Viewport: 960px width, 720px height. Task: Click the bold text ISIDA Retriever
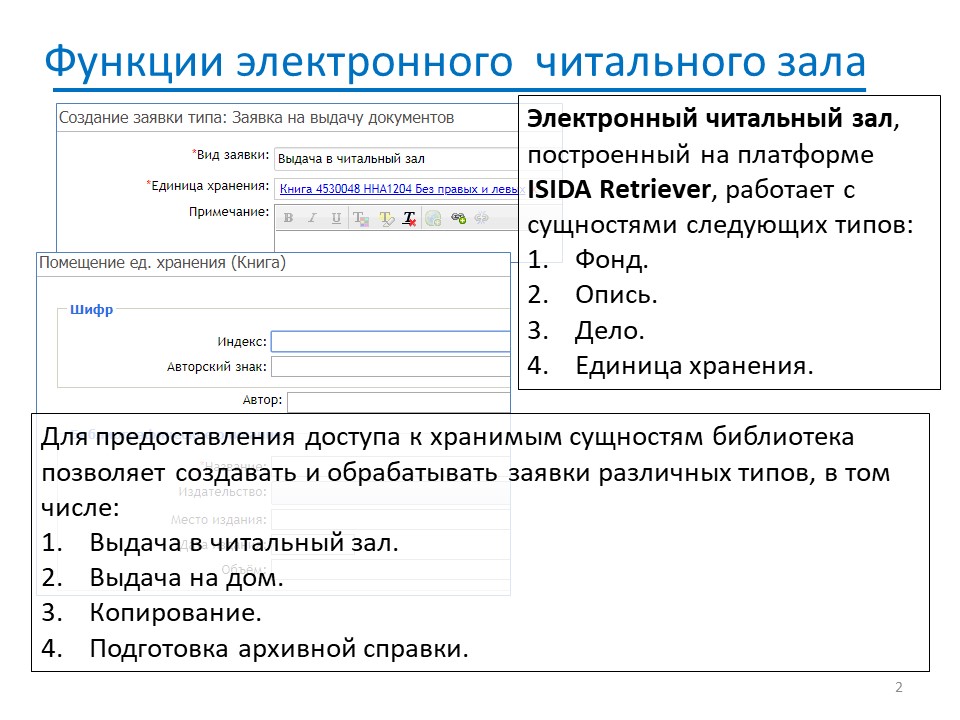pos(619,190)
